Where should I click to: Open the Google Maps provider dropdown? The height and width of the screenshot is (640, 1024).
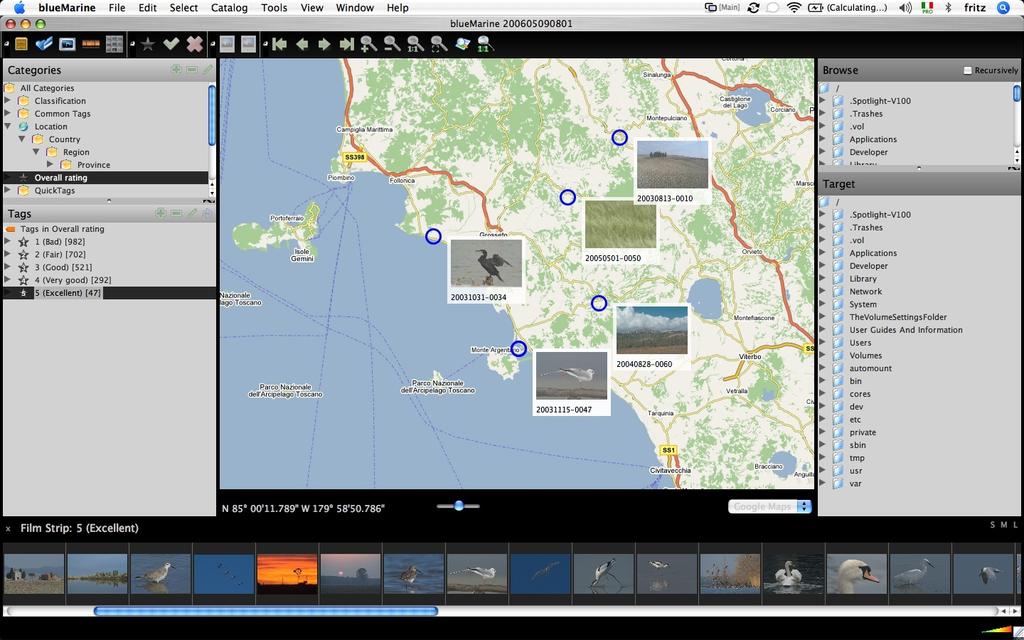point(770,507)
